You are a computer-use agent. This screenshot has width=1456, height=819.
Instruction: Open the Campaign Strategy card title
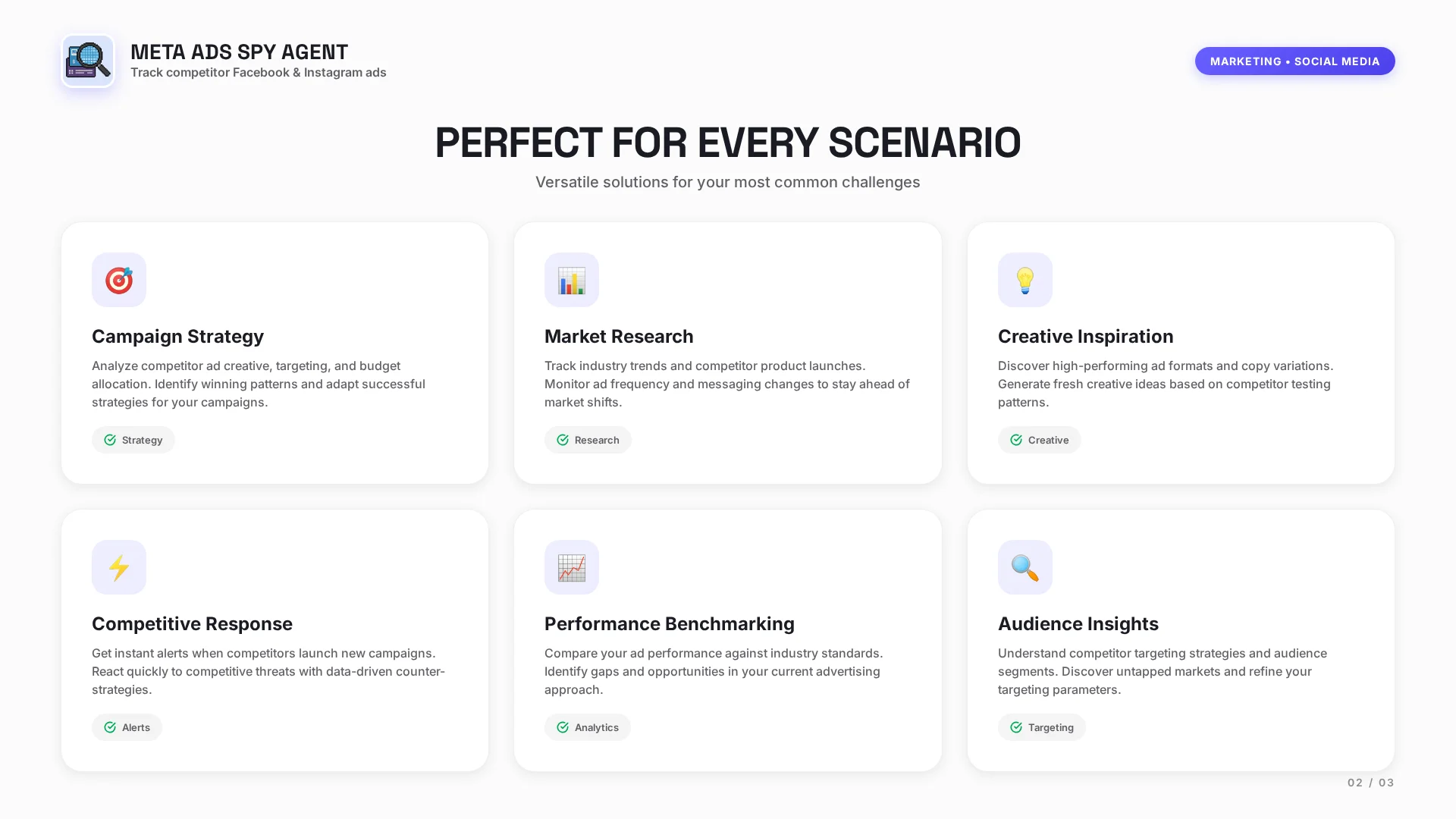[x=177, y=336]
